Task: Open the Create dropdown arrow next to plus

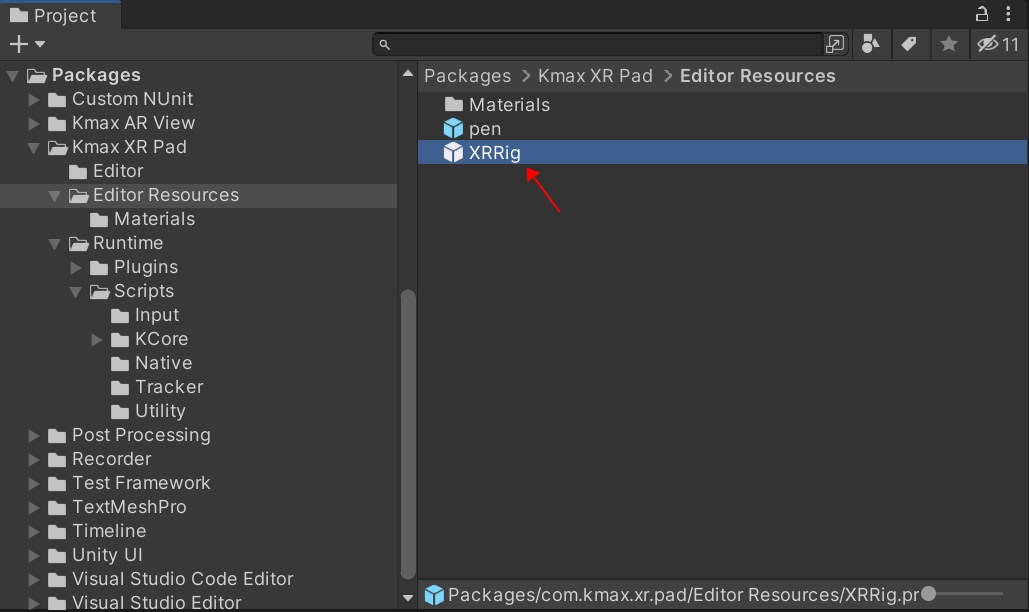Action: coord(40,44)
